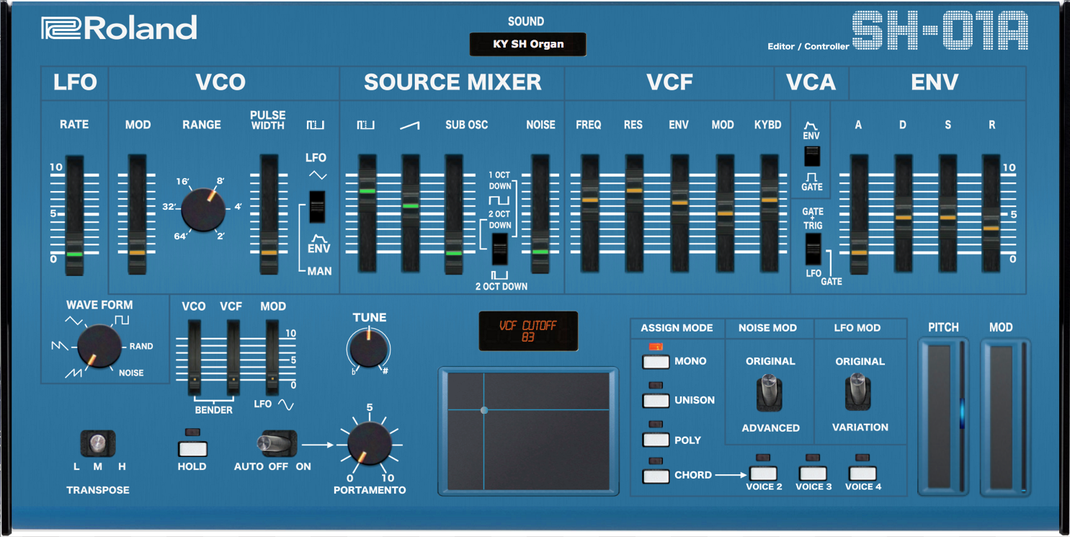The width and height of the screenshot is (1070, 537).
Task: Toggle the pulse width LFO/ENV/MAN switch
Action: coord(317,207)
